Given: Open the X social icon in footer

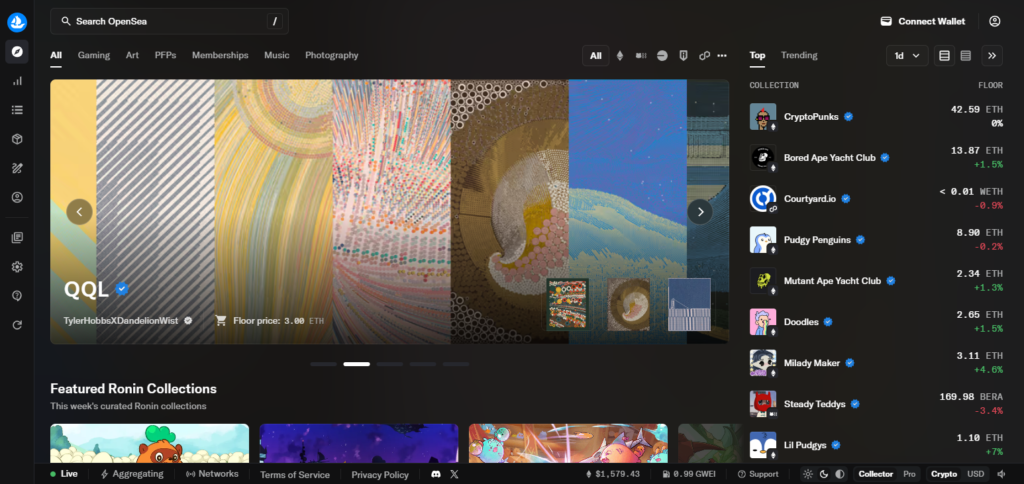Looking at the screenshot, I should (x=454, y=474).
